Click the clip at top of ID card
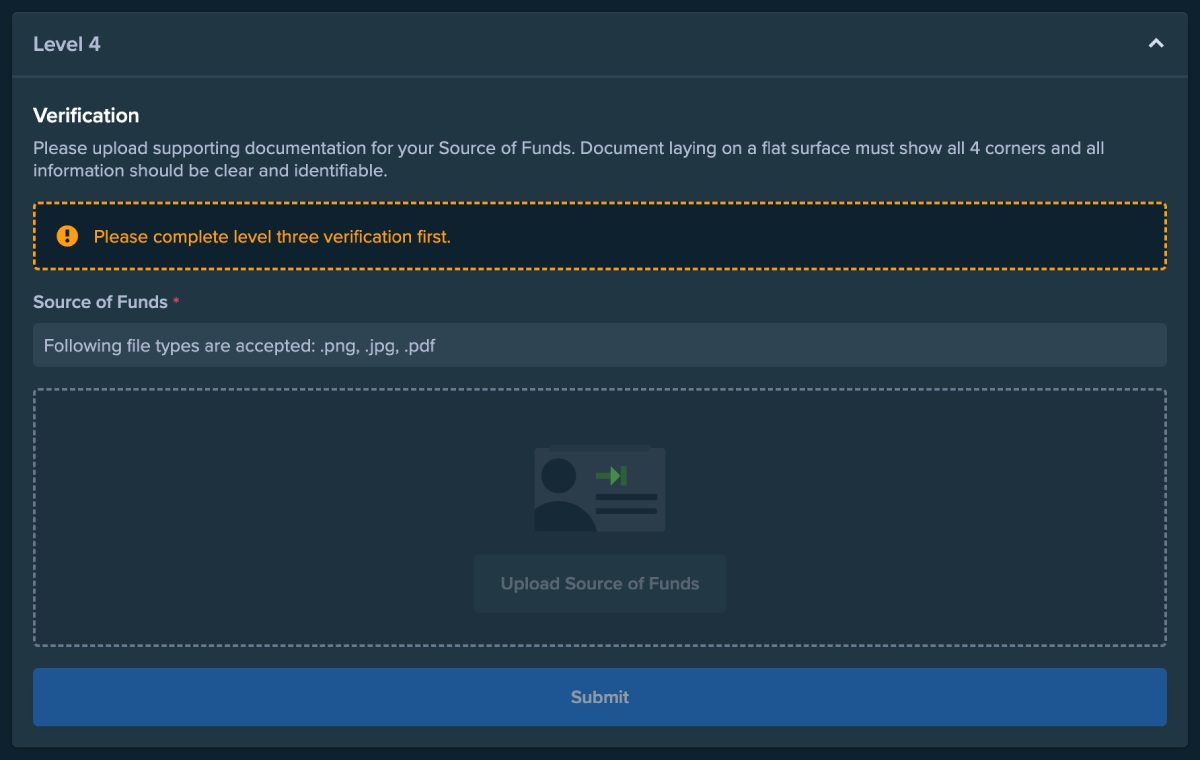Screen dimensions: 1200x760 (x=600, y=447)
